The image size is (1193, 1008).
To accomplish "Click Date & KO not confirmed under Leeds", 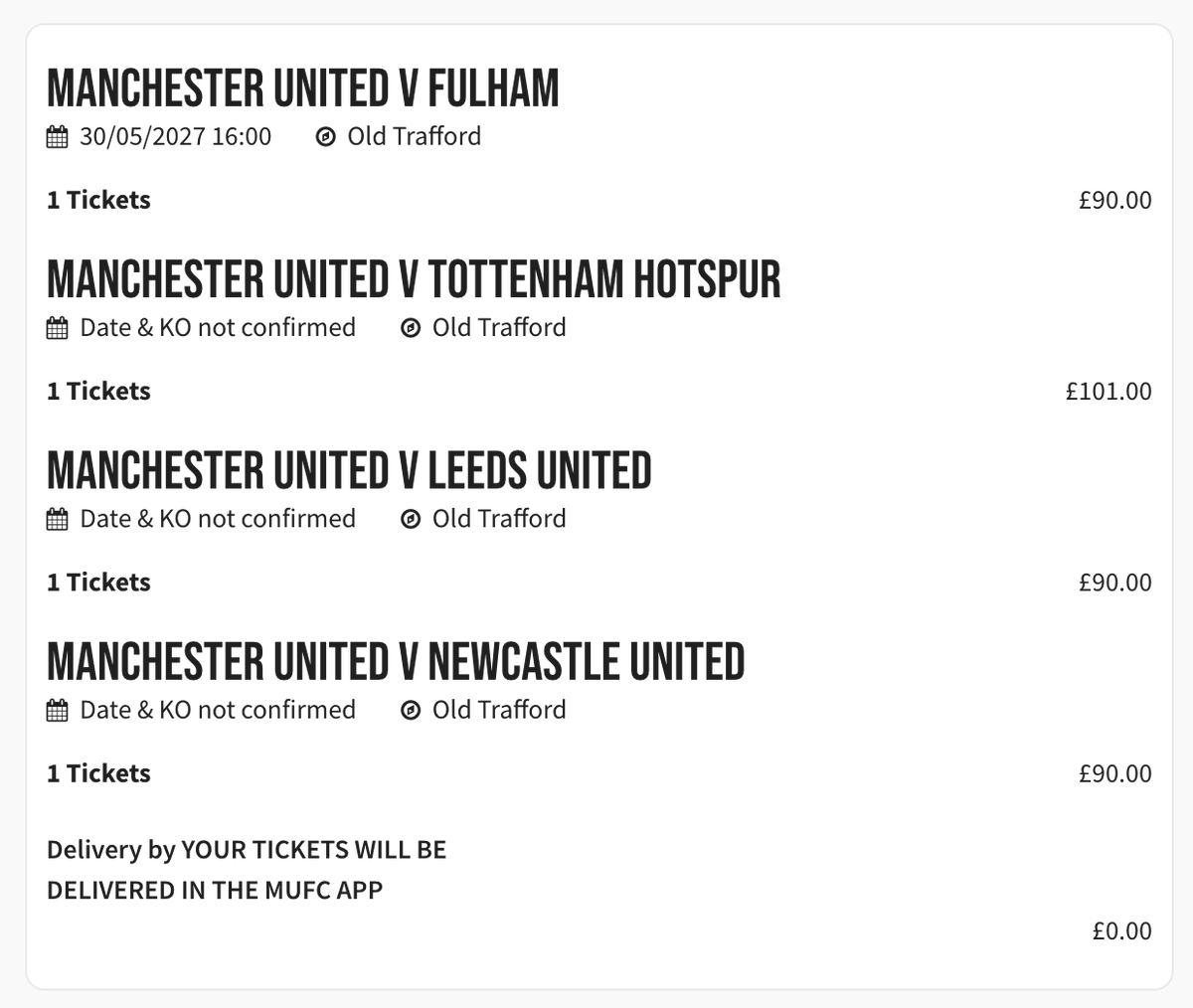I will point(218,518).
